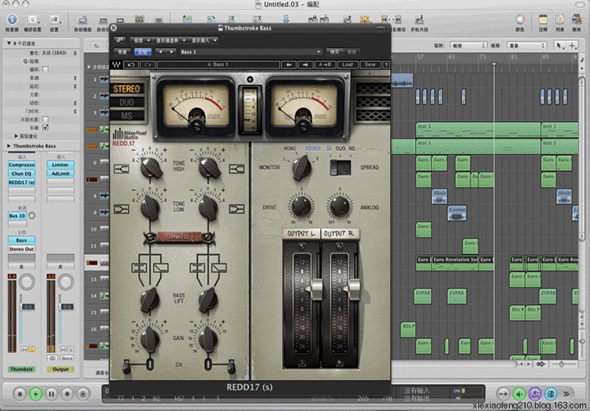Open the Compressor insert slot
This screenshot has height=411, width=590.
[22, 165]
